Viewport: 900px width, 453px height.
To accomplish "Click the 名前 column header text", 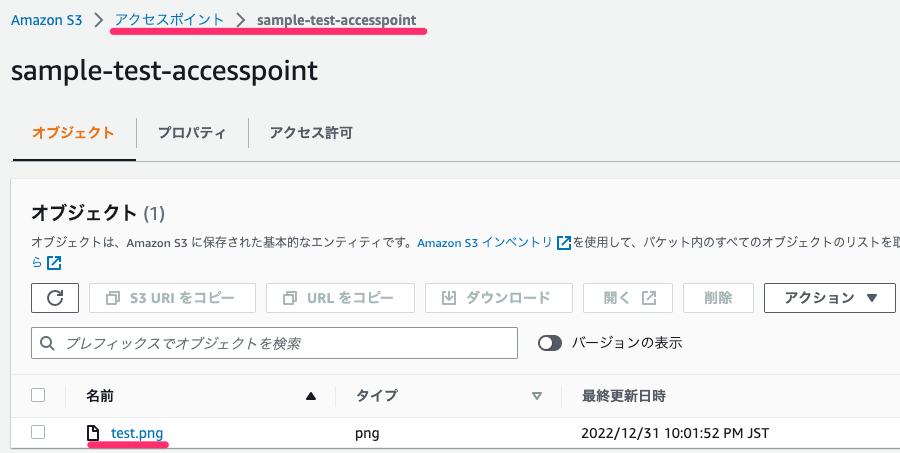I will pos(100,396).
